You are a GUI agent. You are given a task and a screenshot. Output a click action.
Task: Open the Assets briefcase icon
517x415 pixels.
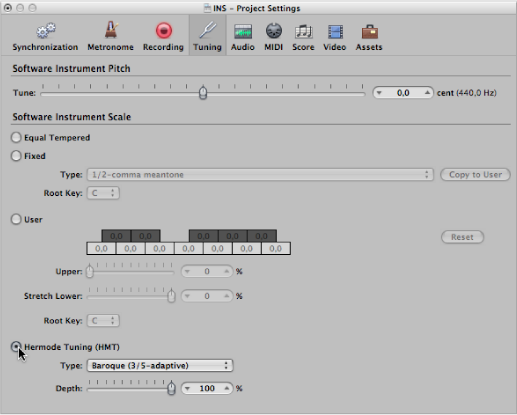tap(369, 32)
